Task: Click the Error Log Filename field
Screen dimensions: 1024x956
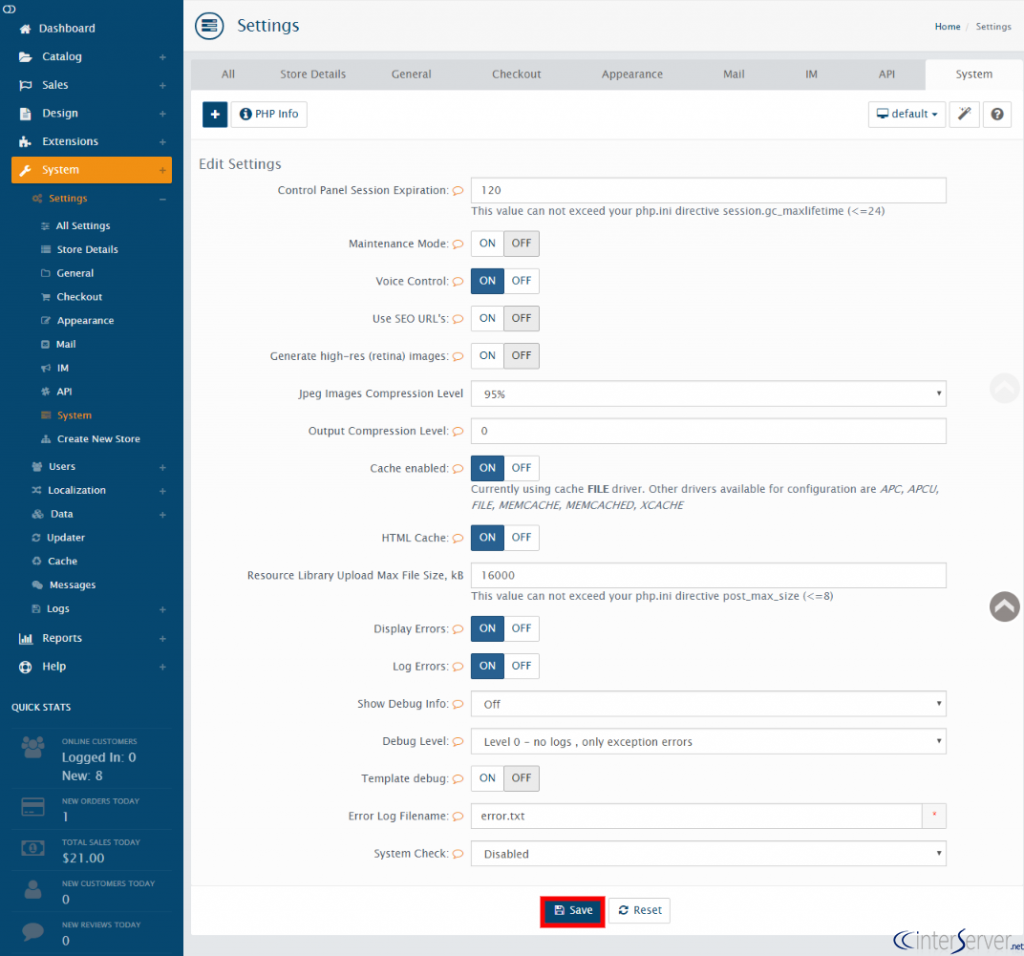Action: click(x=696, y=816)
